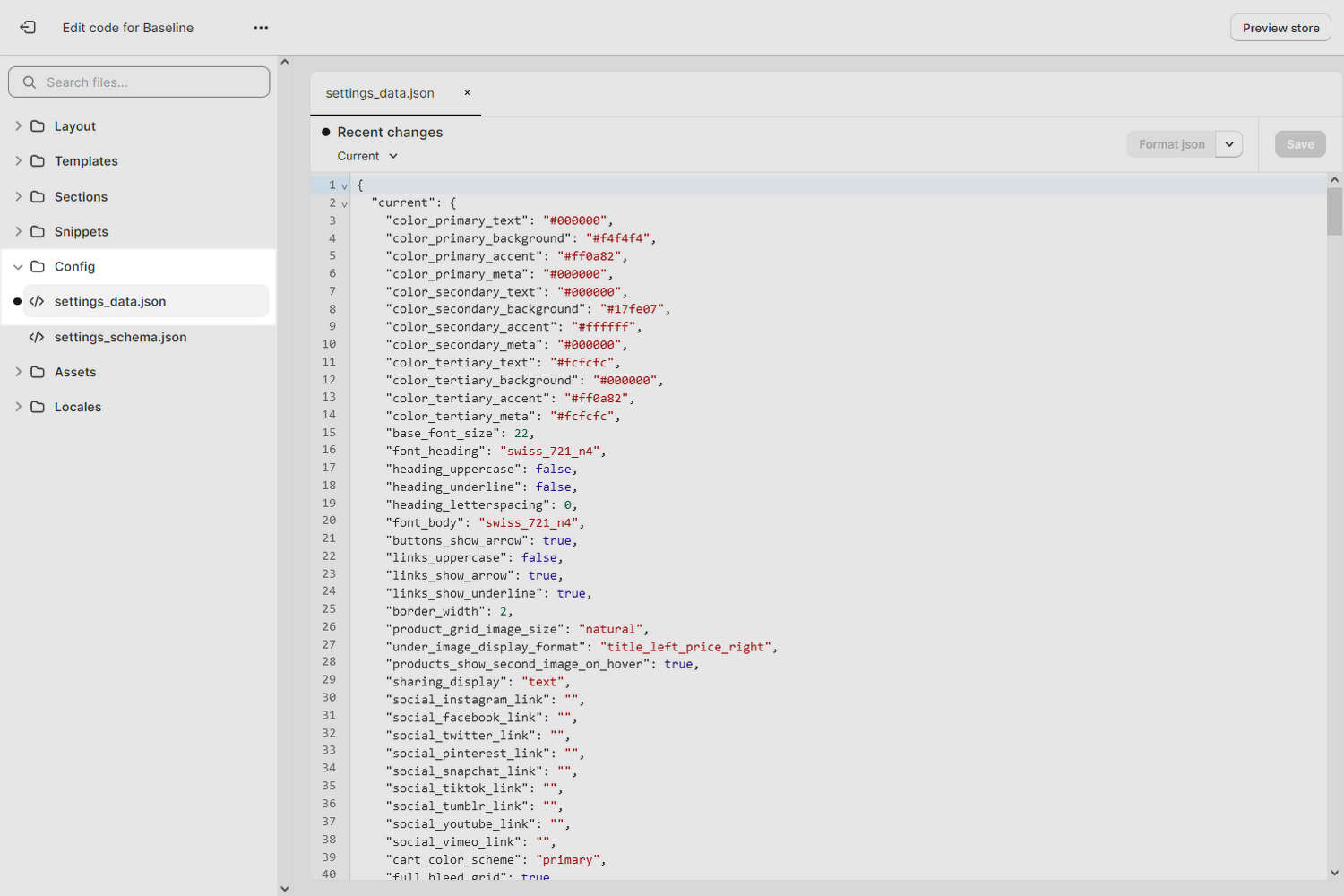Viewport: 1344px width, 896px height.
Task: Click the magnifier icon in the search bar
Action: 30,82
